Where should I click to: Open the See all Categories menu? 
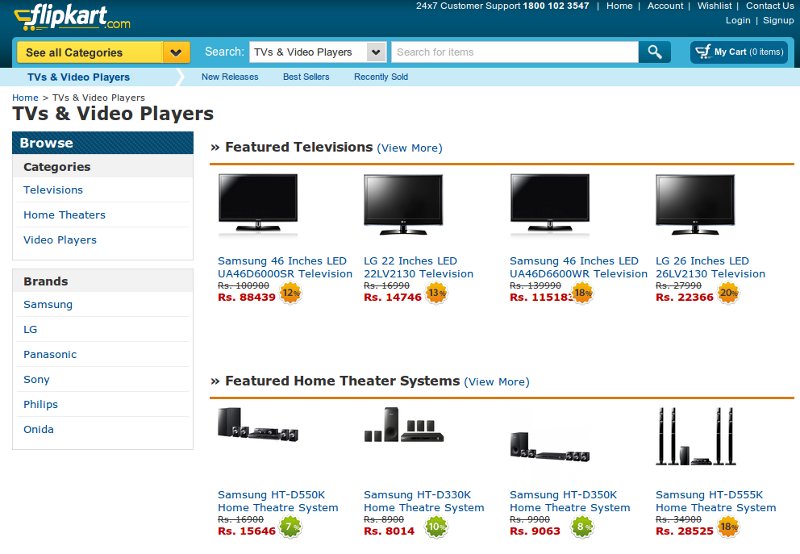[x=104, y=53]
